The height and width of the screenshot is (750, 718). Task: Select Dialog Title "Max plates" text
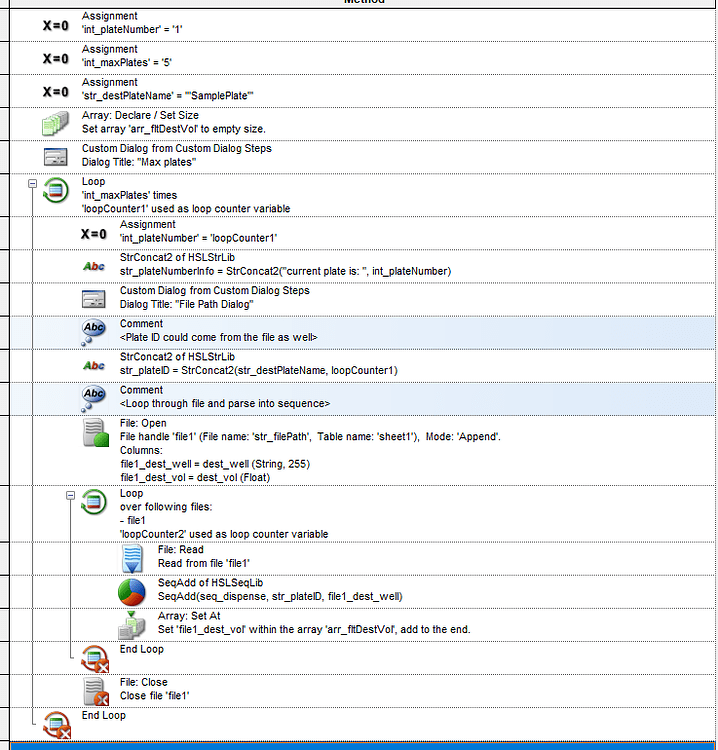pos(139,162)
